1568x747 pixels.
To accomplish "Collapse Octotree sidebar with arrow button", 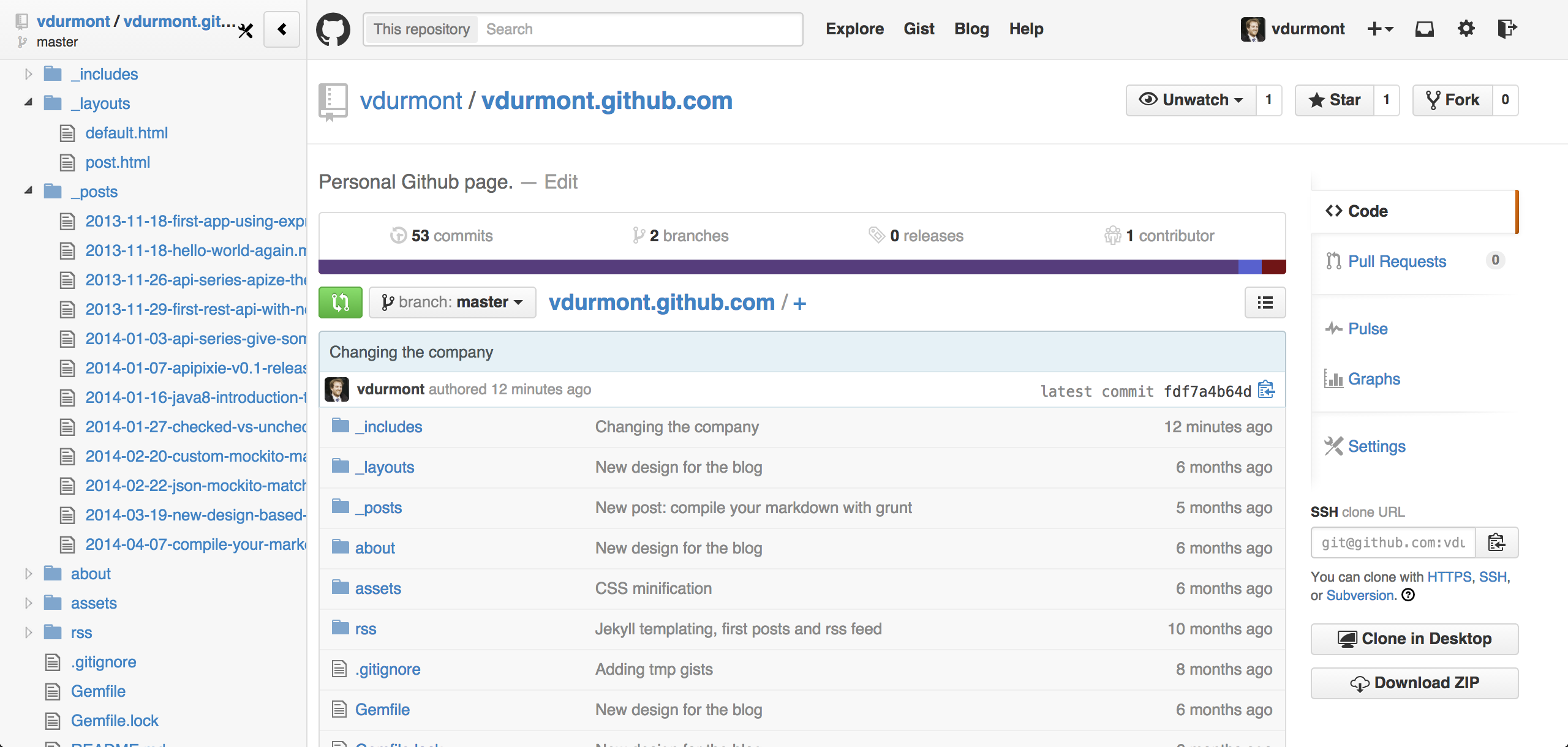I will (282, 29).
